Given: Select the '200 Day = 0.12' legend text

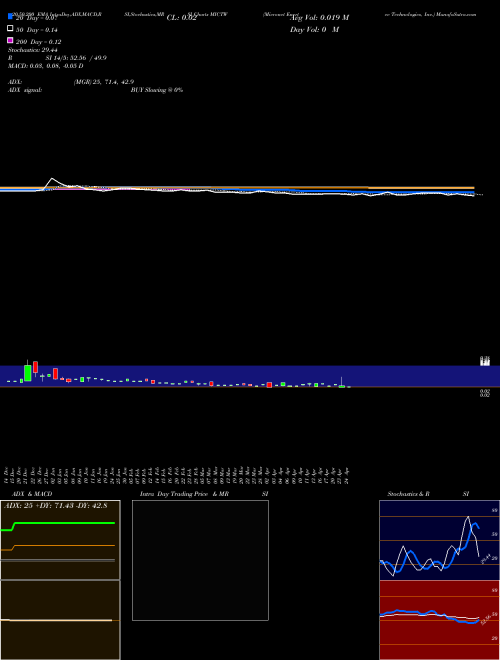Looking at the screenshot, I should (38, 42).
